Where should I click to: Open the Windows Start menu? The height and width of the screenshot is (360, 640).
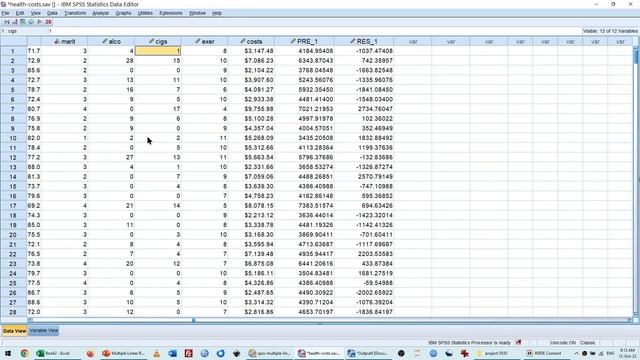tap(8, 353)
